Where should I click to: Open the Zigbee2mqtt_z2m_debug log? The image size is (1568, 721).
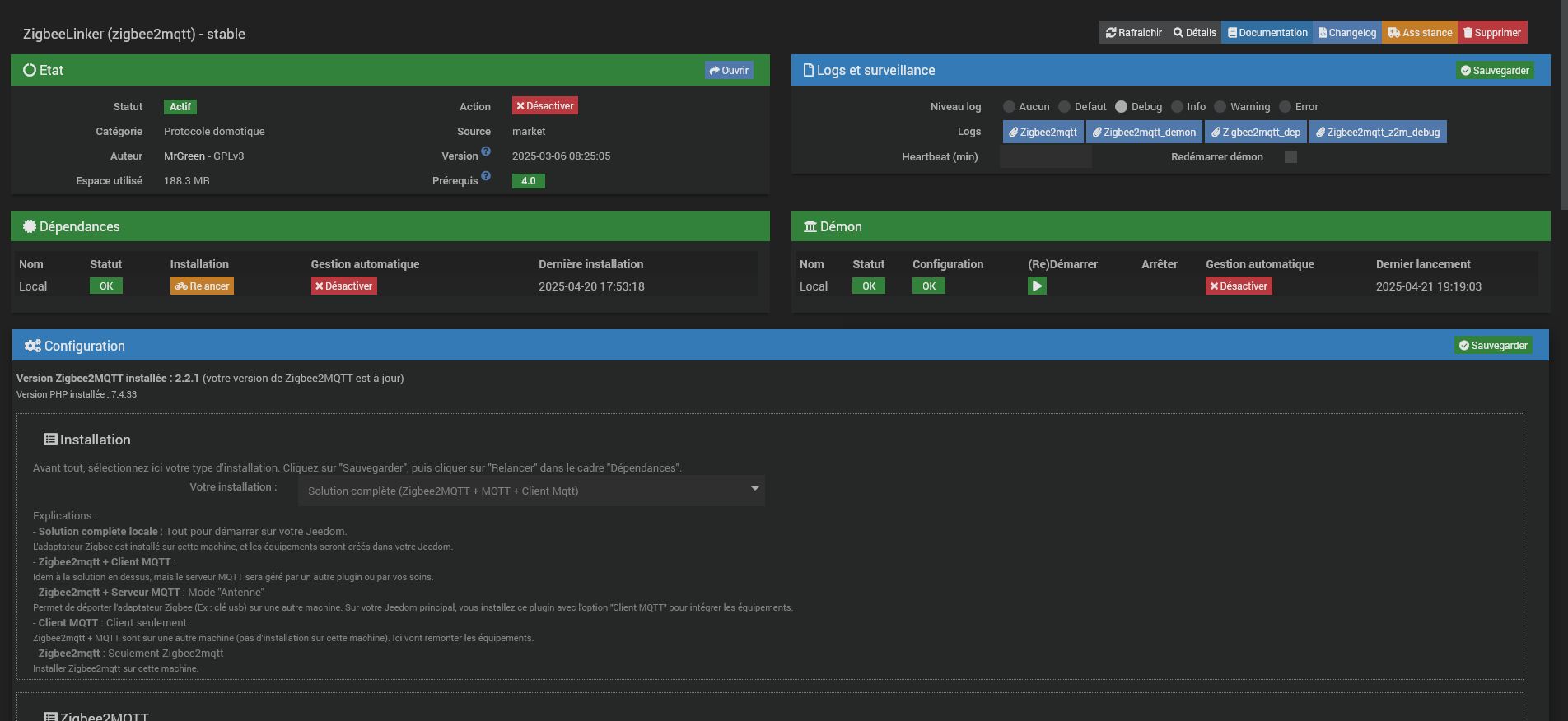coord(1378,133)
